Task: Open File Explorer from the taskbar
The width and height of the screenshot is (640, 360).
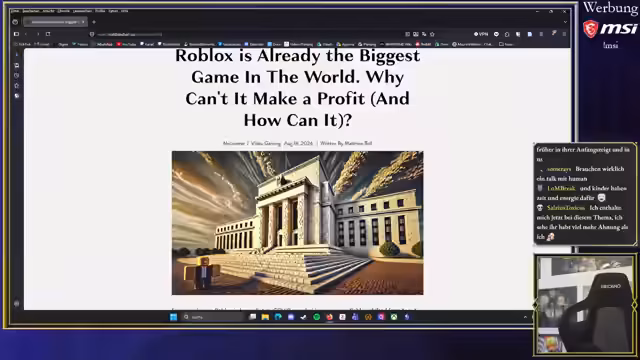Action: pyautogui.click(x=265, y=317)
